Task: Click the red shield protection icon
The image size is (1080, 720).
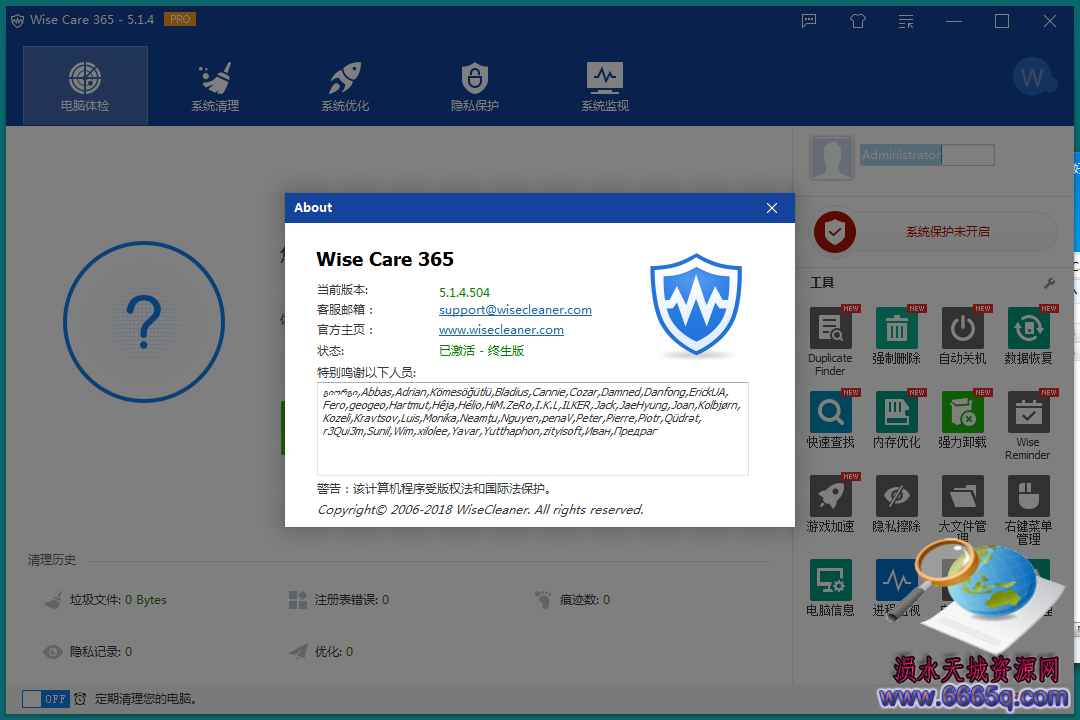Action: (835, 232)
